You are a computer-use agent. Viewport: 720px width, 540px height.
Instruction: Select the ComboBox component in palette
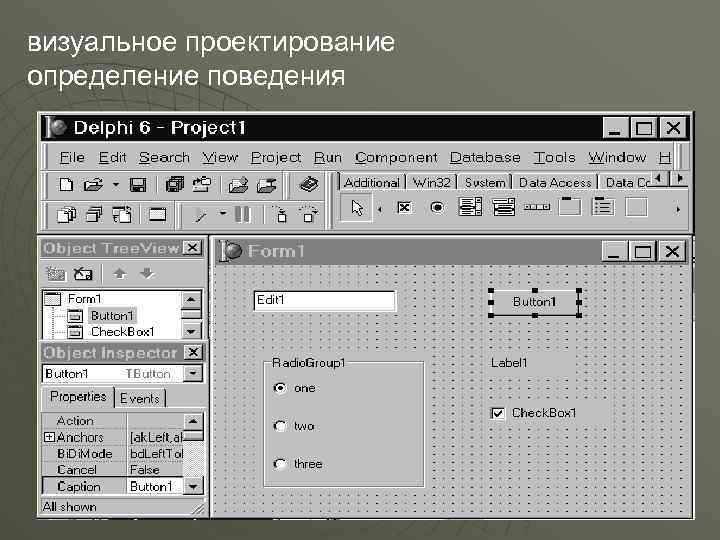503,207
